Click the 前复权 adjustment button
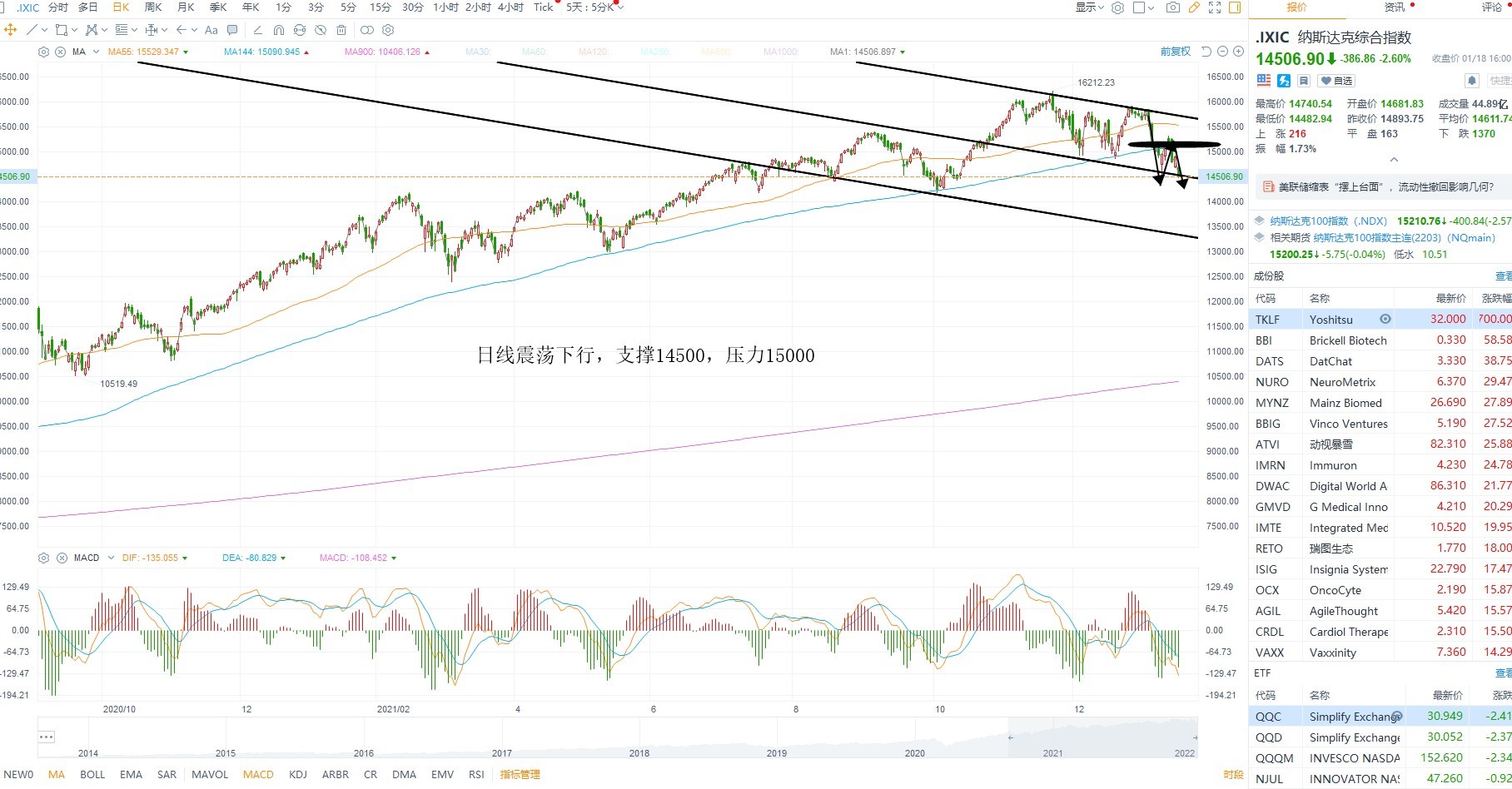Image resolution: width=1512 pixels, height=789 pixels. click(x=1176, y=52)
